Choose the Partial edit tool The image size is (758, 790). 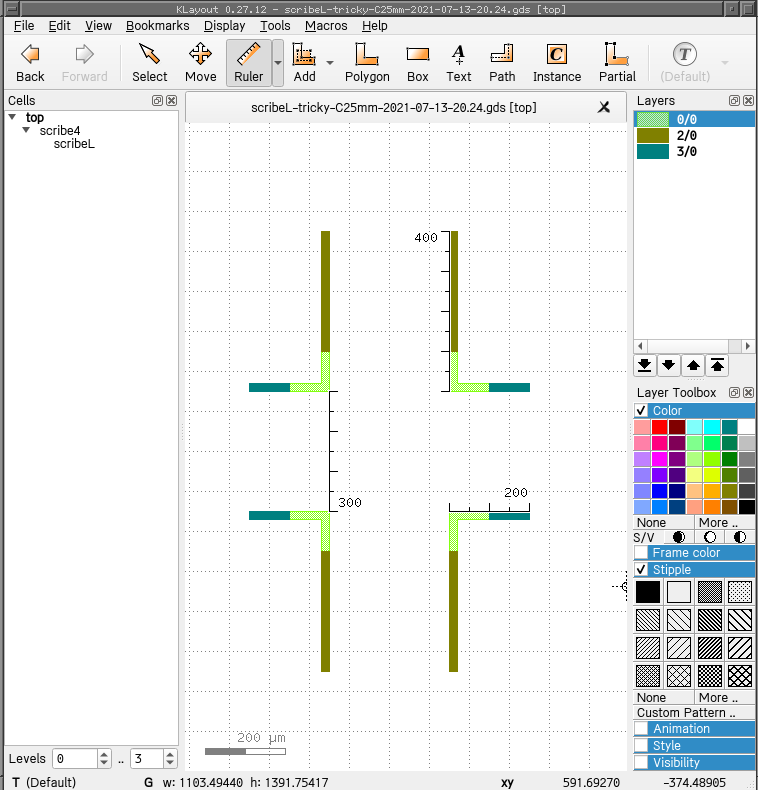click(617, 63)
